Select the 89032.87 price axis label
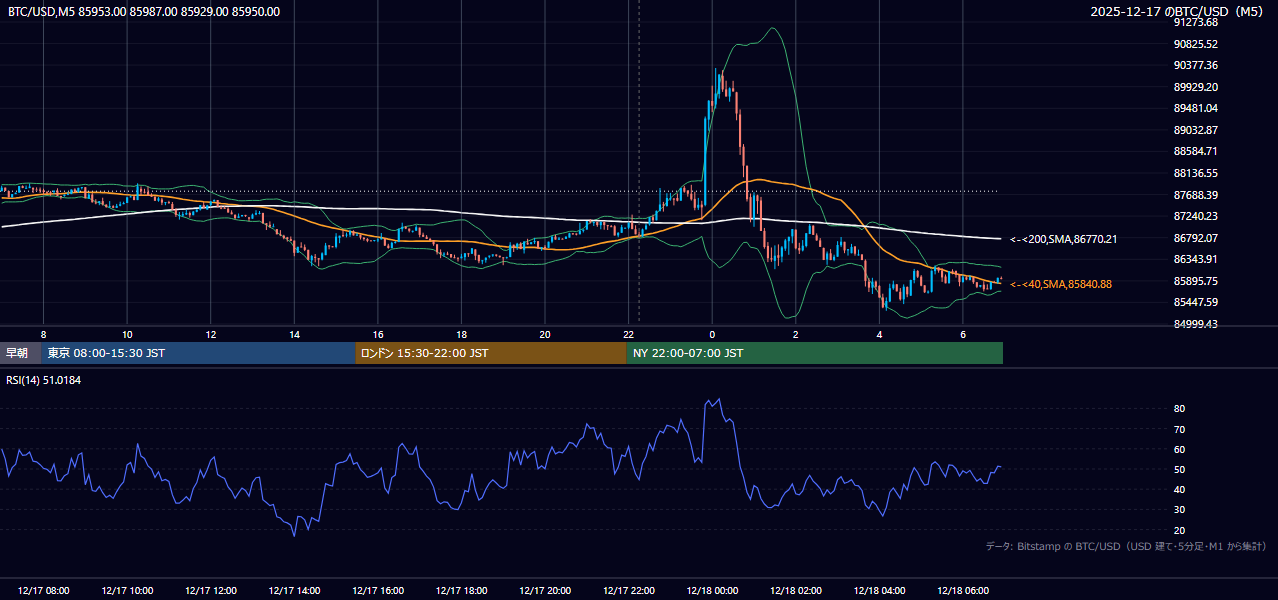The height and width of the screenshot is (600, 1278). click(x=1196, y=130)
